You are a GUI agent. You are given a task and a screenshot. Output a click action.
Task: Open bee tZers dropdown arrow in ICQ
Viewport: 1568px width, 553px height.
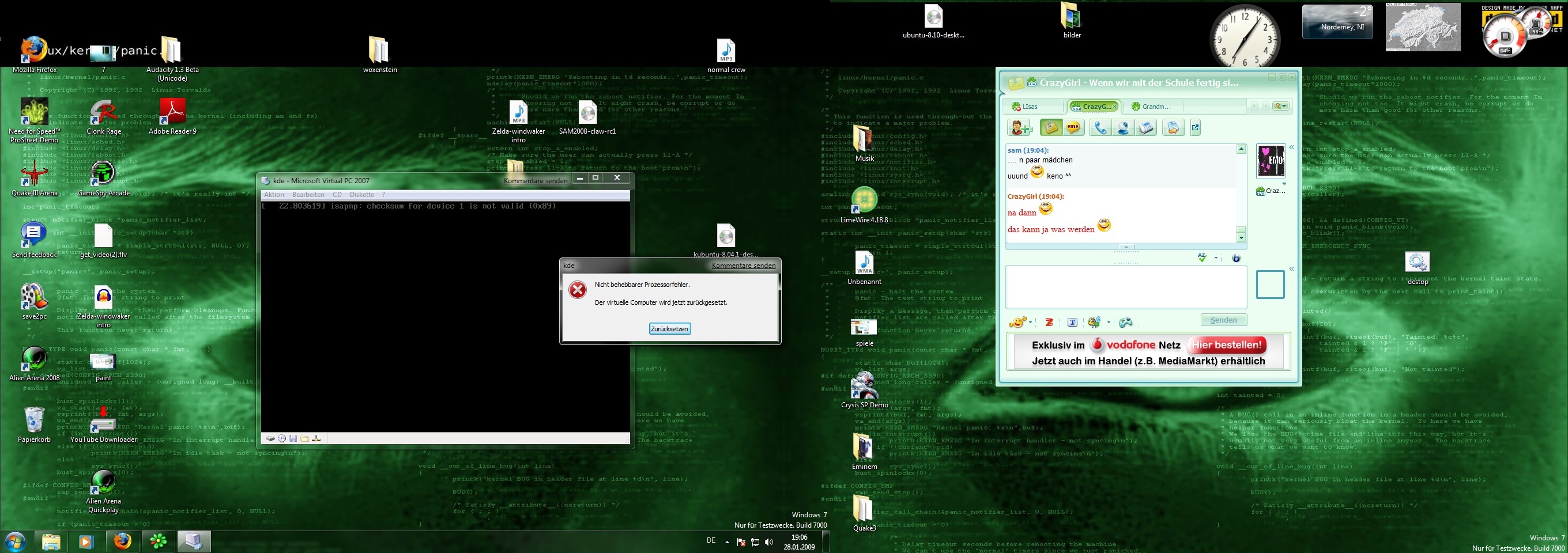tap(1109, 323)
